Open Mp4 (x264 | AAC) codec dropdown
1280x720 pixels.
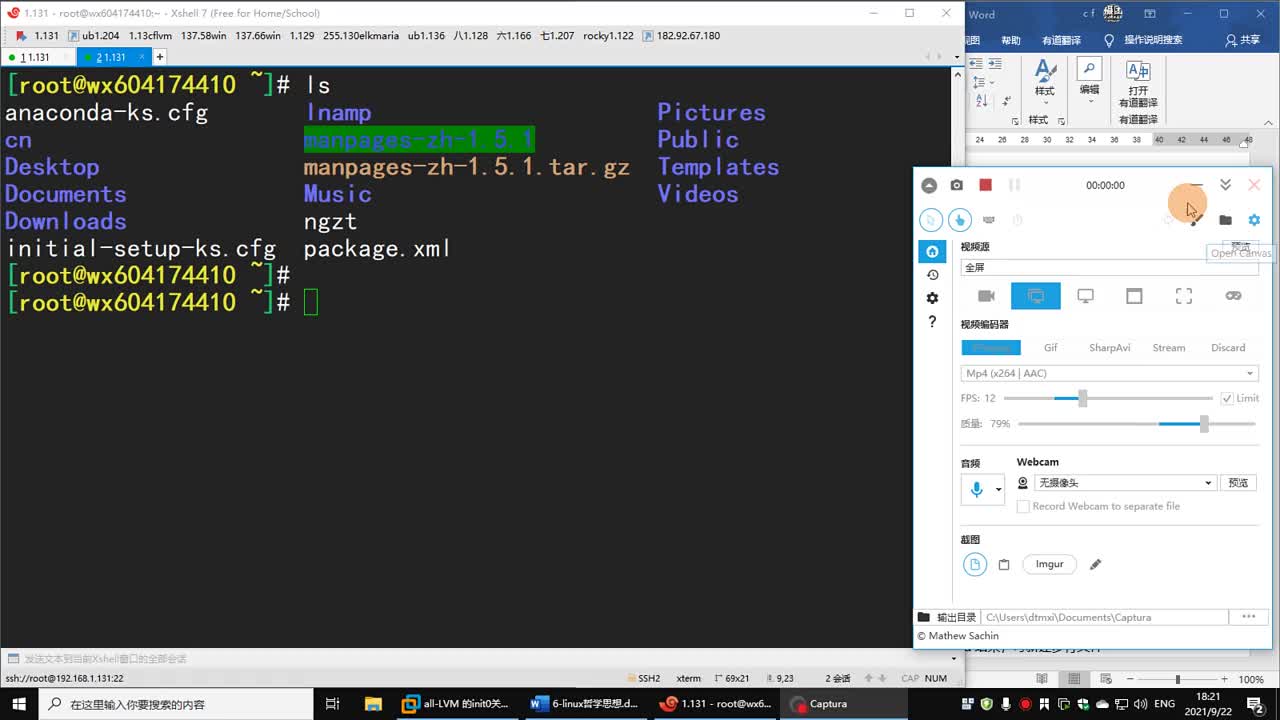pyautogui.click(x=1109, y=373)
